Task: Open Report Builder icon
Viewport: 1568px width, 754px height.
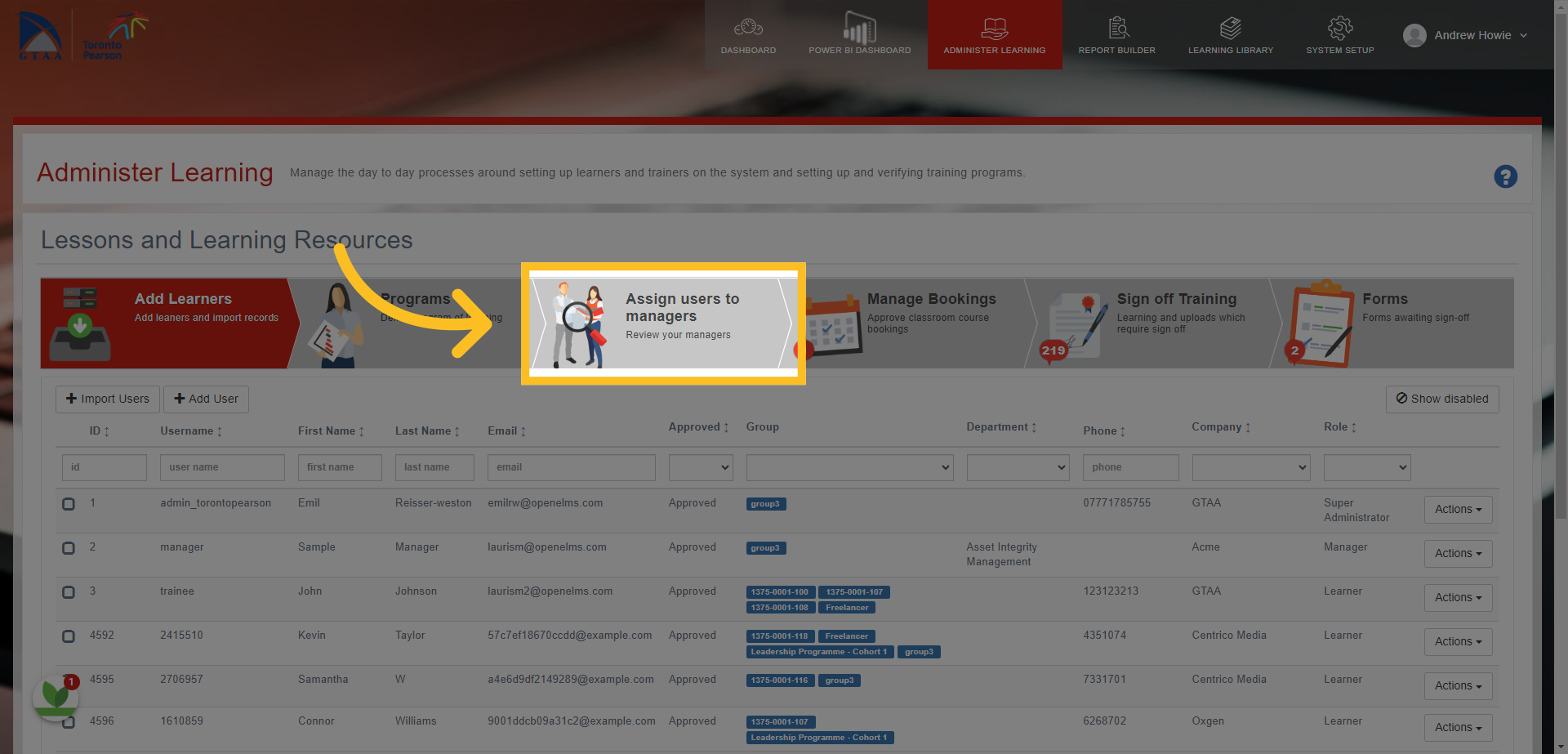Action: pos(1117,28)
